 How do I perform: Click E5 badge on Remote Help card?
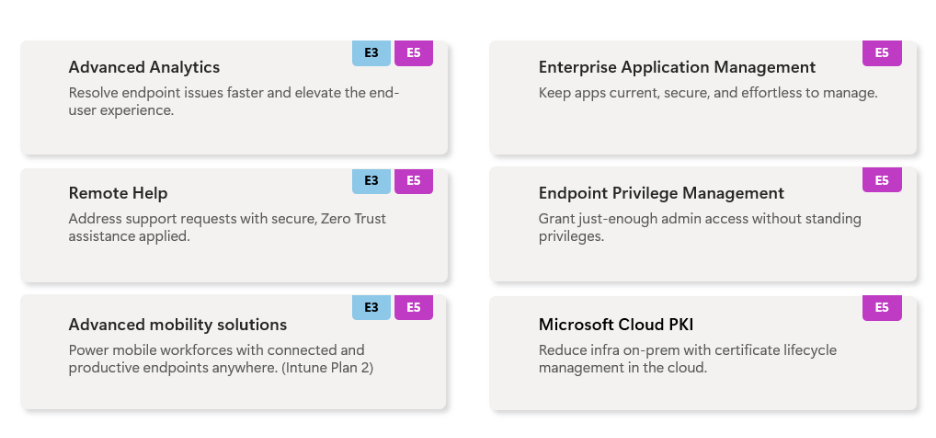click(x=414, y=181)
